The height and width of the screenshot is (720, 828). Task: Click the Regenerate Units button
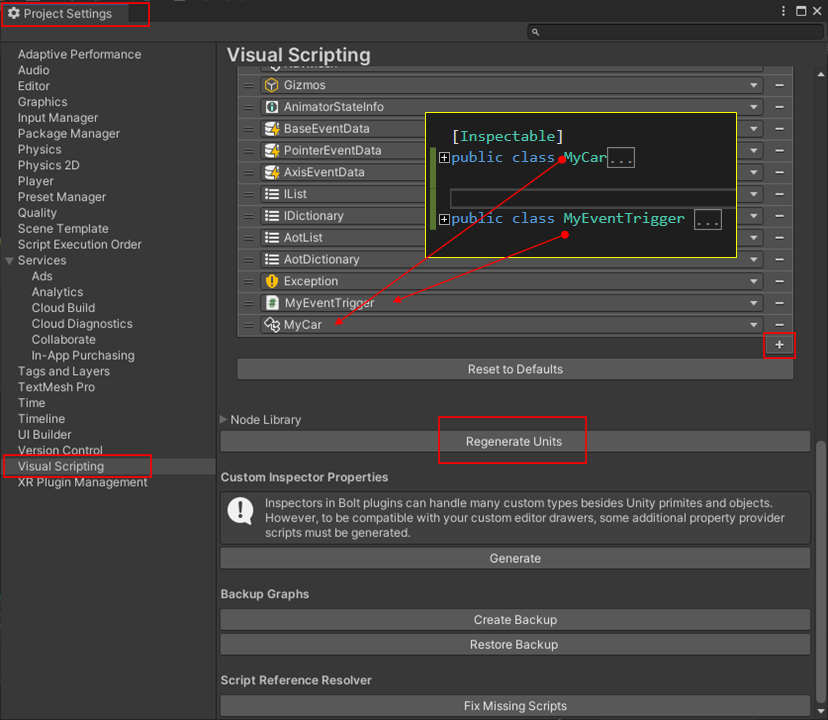point(515,442)
